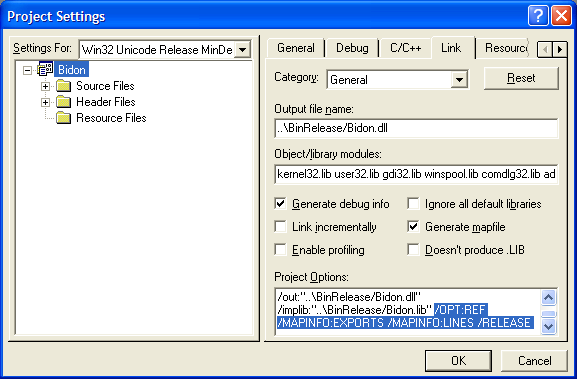Uncheck Generate mapfile option
Image resolution: width=577 pixels, height=379 pixels.
click(x=413, y=227)
